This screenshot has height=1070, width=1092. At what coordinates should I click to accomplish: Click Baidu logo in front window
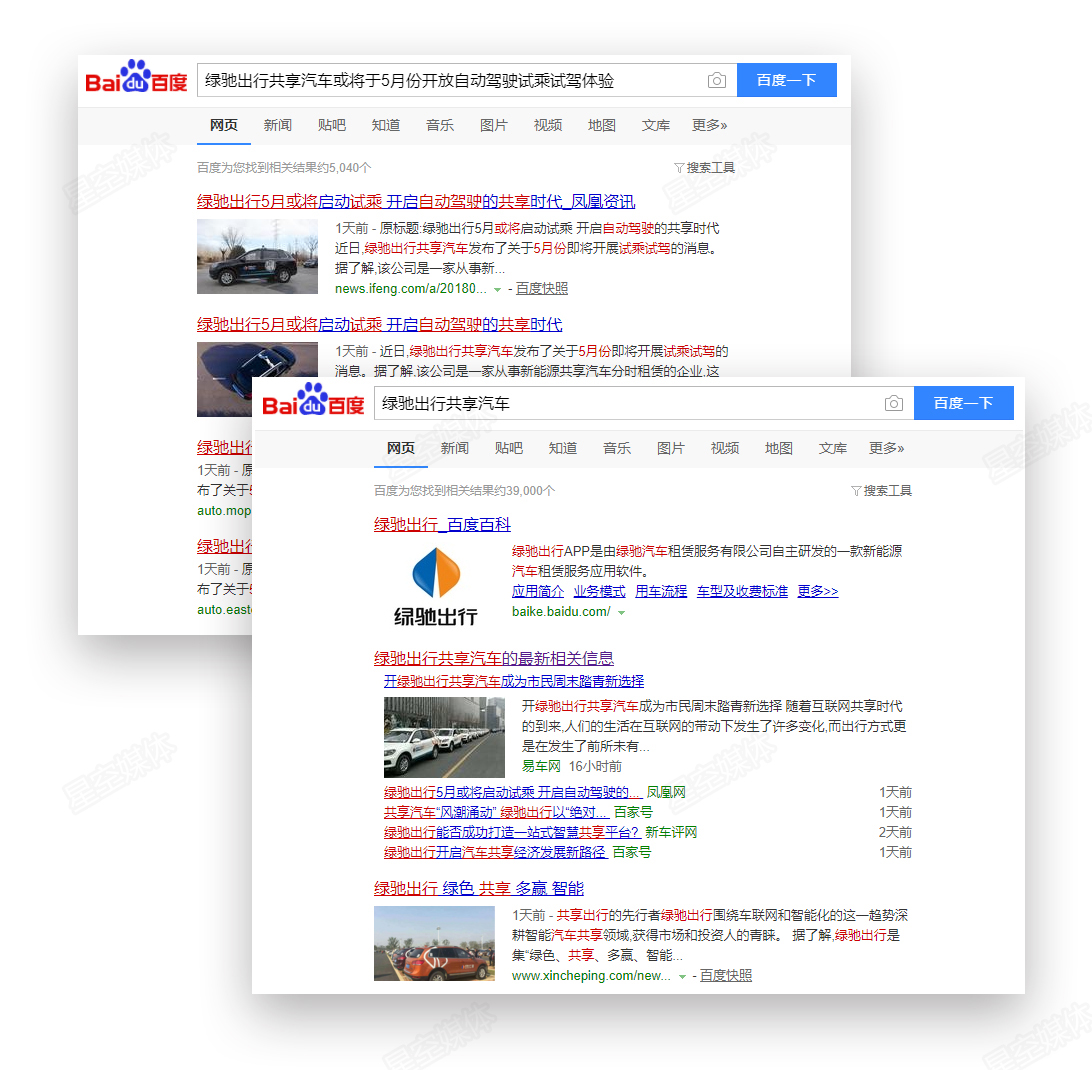point(313,400)
